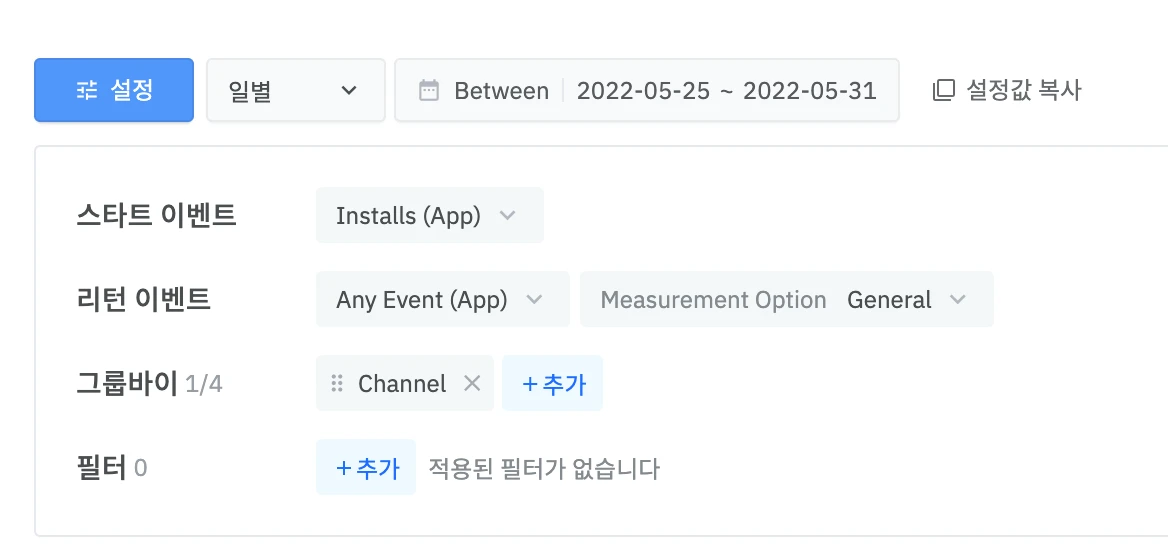Image resolution: width=1168 pixels, height=552 pixels.
Task: Click the chevron next to Any Event (App)
Action: point(533,300)
